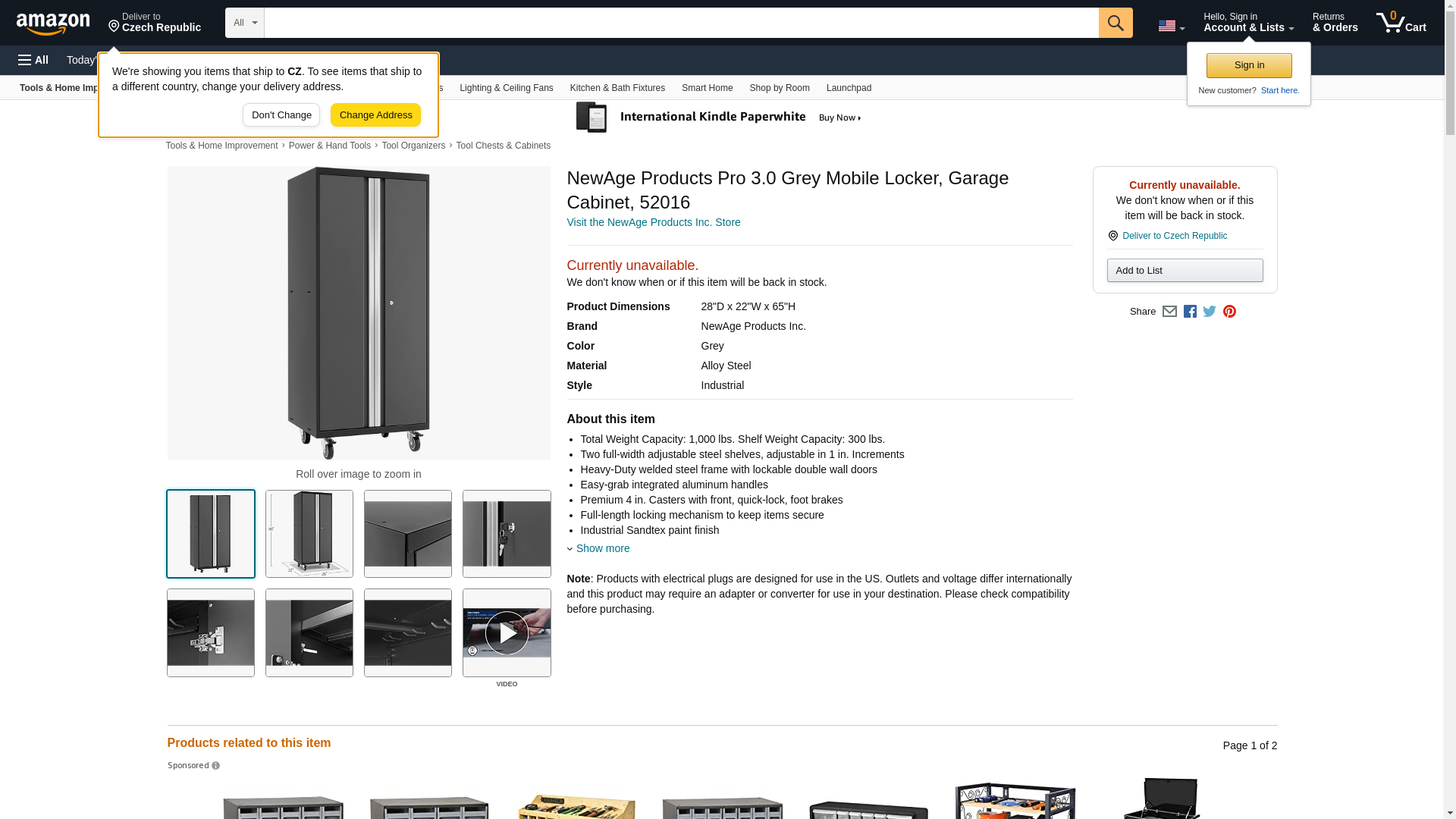Select the cabinet dimensions thumbnail image
The width and height of the screenshot is (1456, 819).
click(309, 534)
